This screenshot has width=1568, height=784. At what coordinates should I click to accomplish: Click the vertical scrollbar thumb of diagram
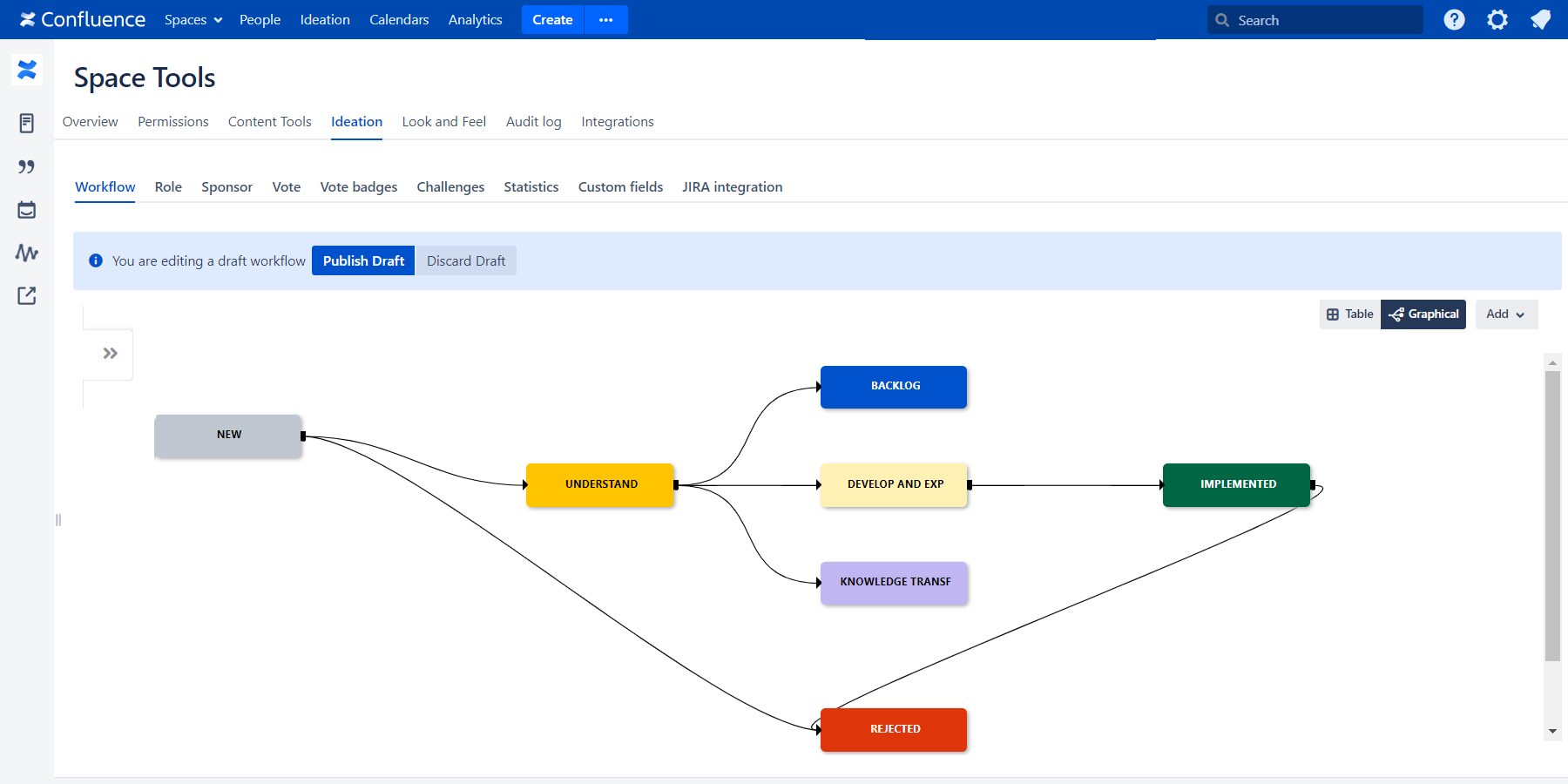click(x=1552, y=516)
